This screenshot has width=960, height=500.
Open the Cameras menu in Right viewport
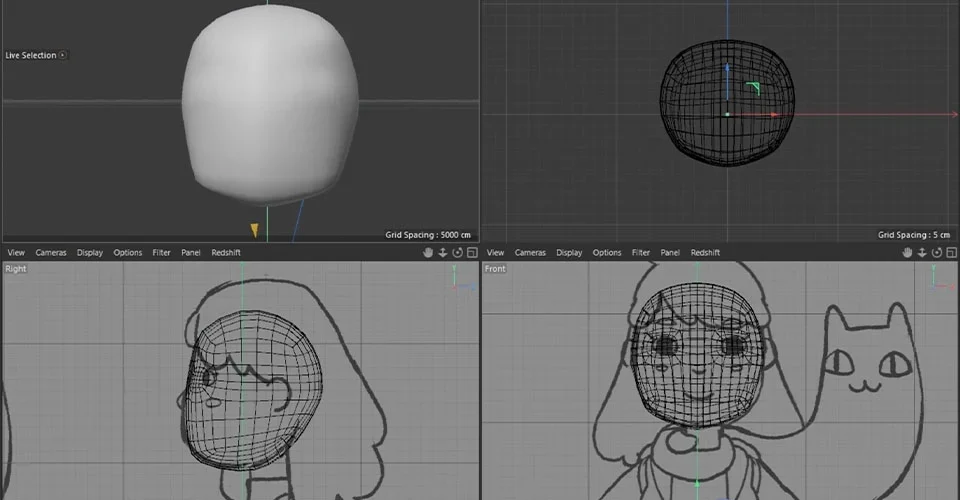pyautogui.click(x=51, y=252)
